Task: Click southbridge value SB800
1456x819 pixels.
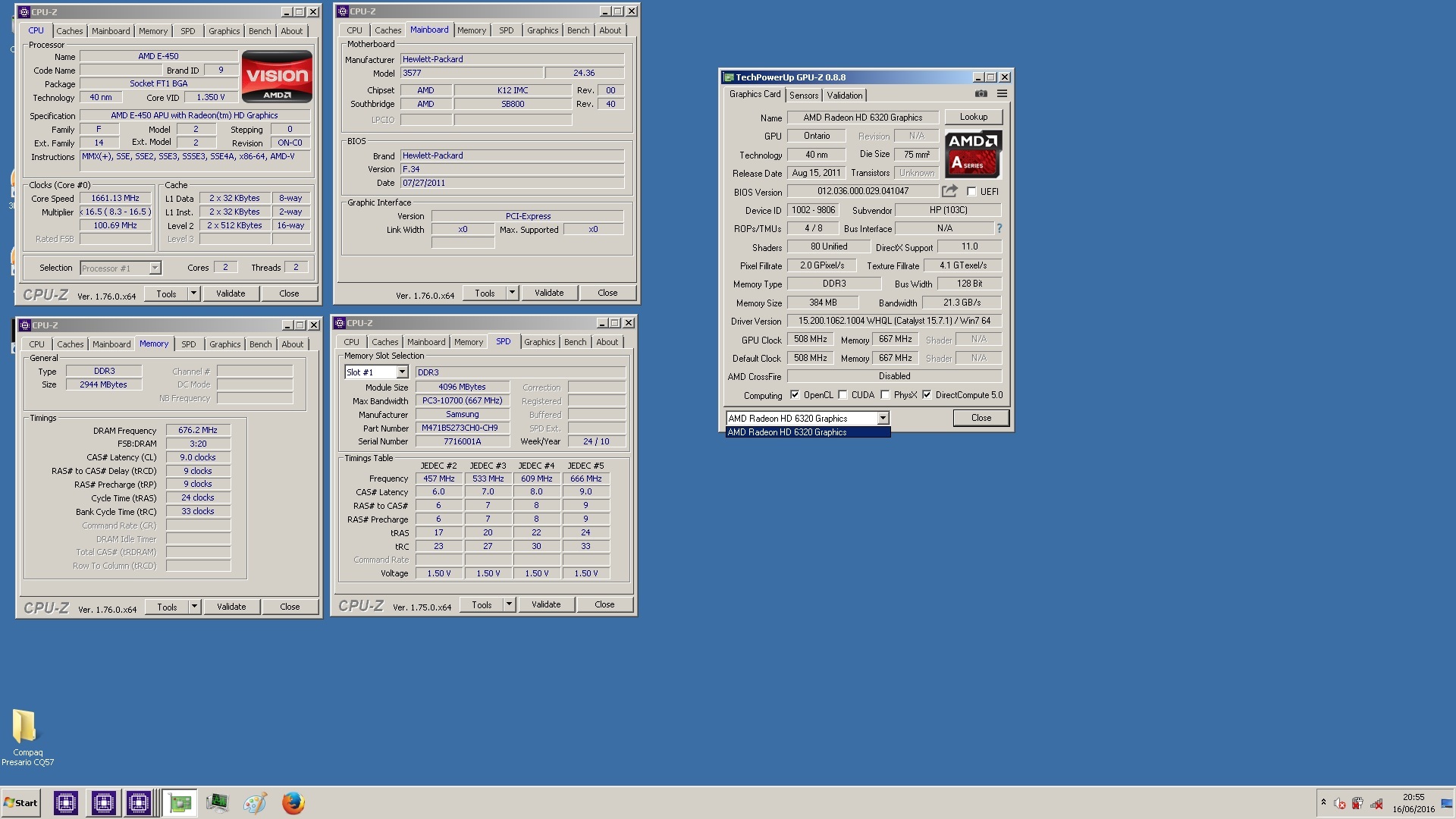Action: [x=513, y=104]
